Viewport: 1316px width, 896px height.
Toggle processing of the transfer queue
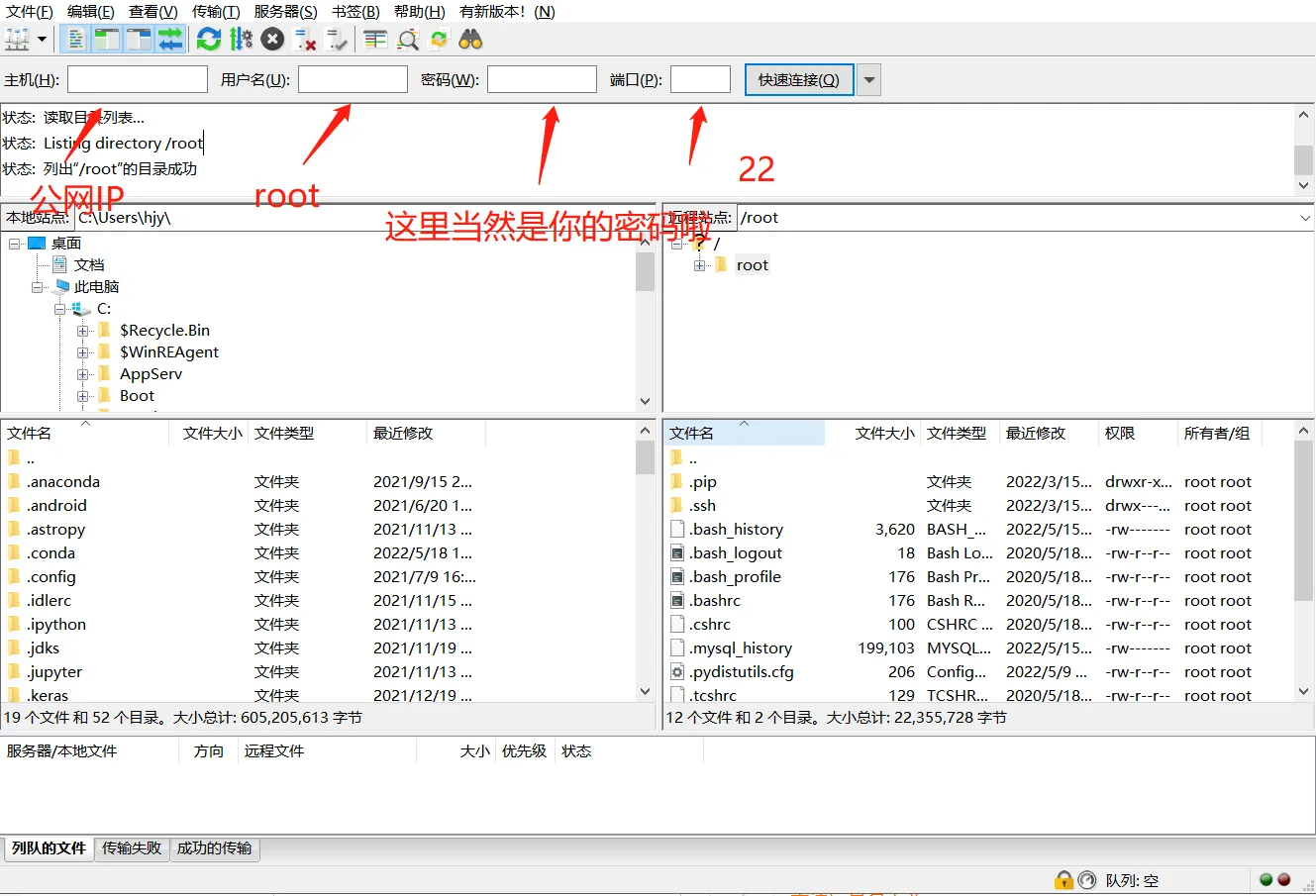click(241, 40)
